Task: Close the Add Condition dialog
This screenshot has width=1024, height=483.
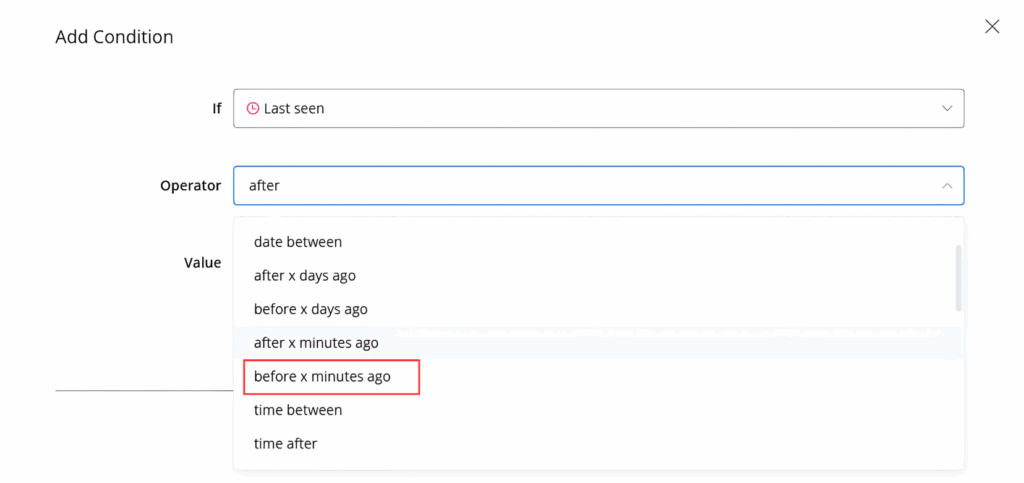Action: [992, 27]
